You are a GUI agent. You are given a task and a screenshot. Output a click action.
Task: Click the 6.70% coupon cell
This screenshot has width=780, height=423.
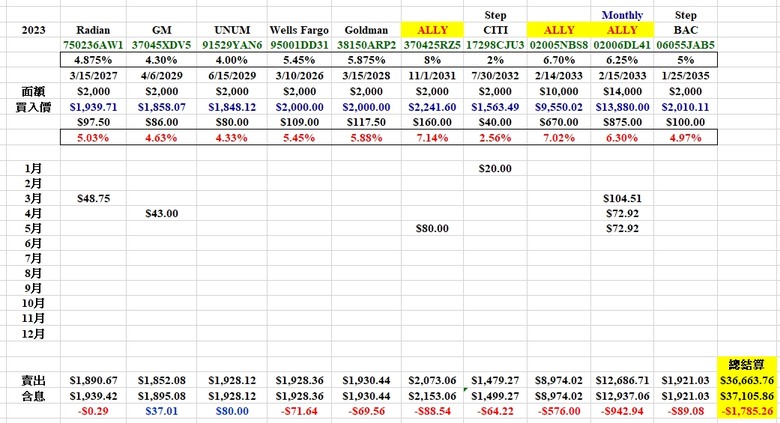(559, 60)
